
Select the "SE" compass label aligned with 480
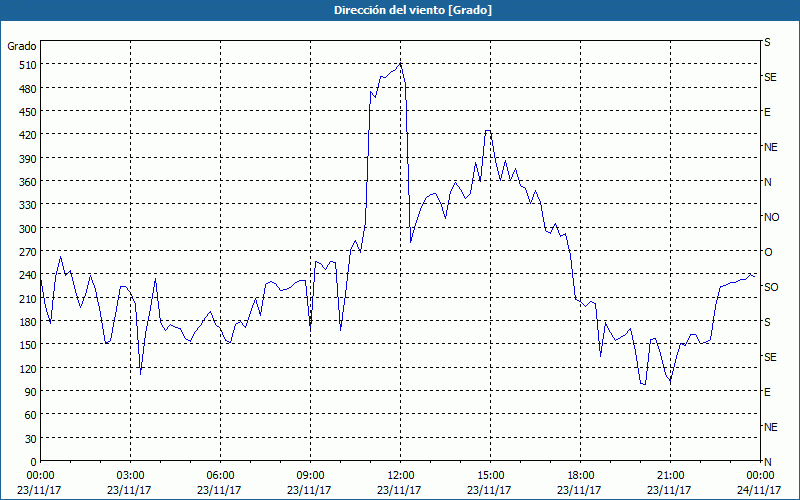pos(770,77)
